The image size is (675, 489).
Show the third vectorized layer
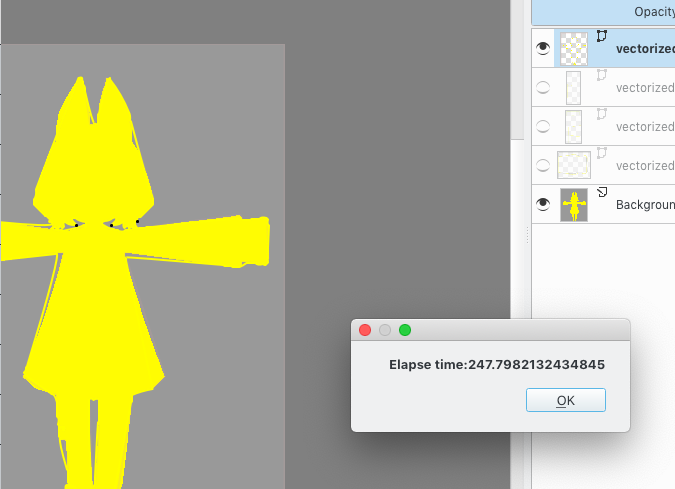click(x=543, y=126)
